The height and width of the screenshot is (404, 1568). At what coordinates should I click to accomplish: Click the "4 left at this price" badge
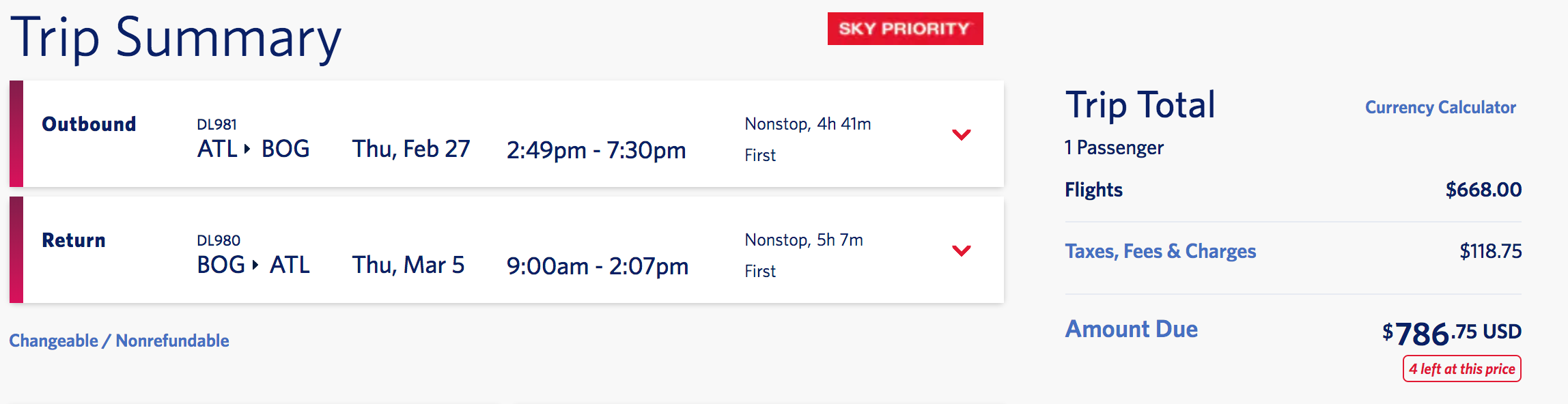point(1461,369)
